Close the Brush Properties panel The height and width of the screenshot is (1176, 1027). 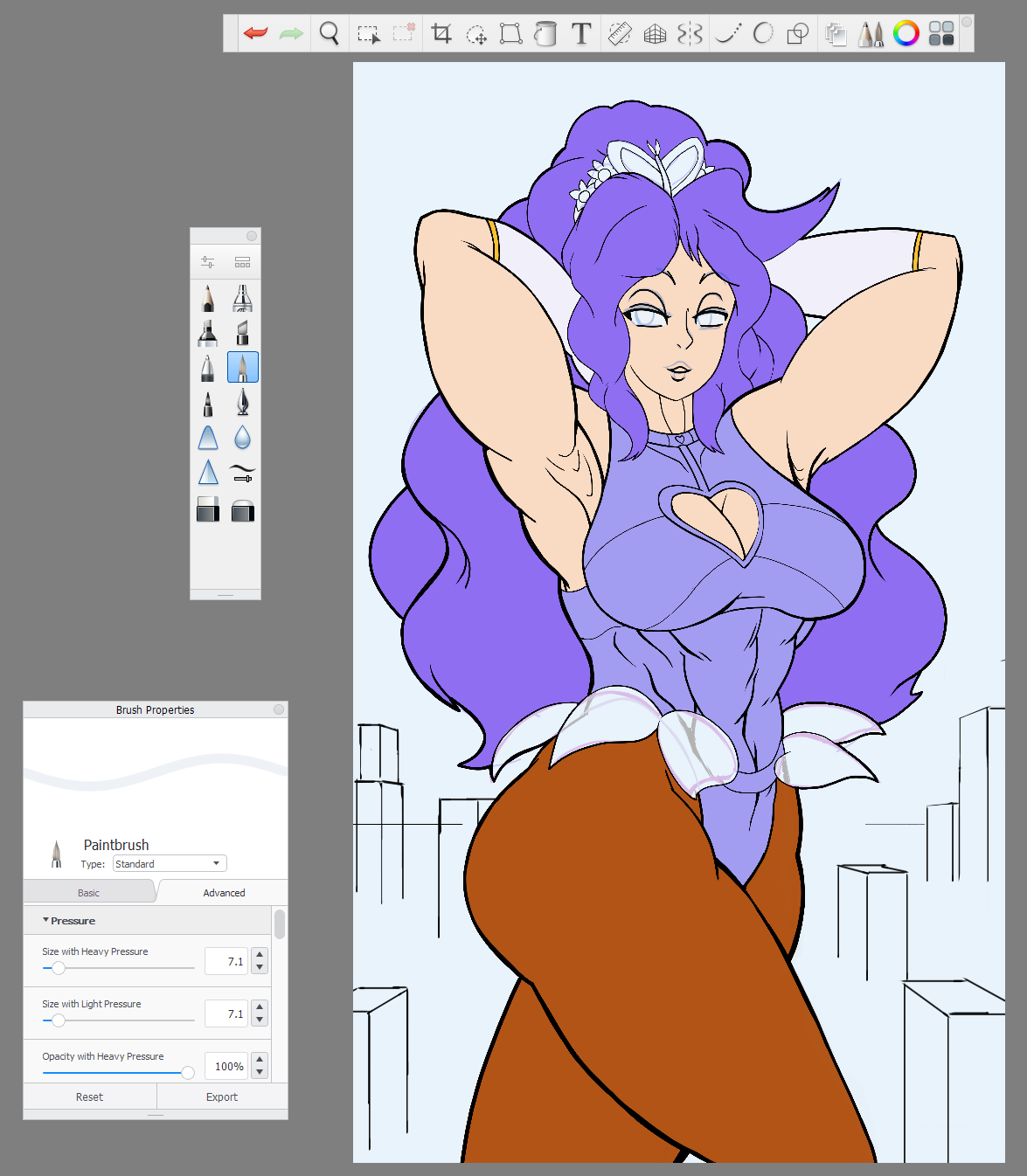coord(279,709)
